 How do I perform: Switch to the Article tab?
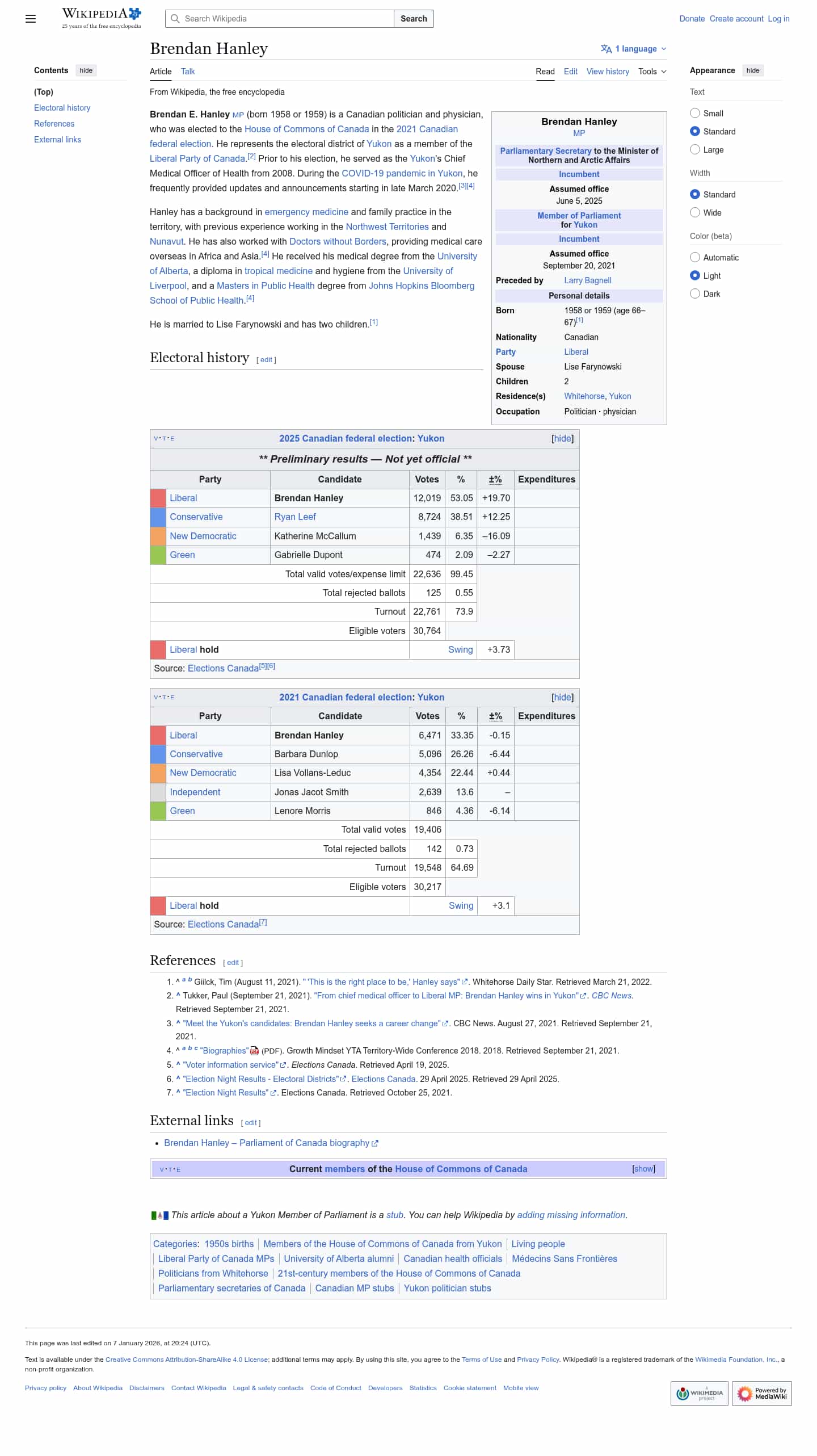pyautogui.click(x=161, y=72)
